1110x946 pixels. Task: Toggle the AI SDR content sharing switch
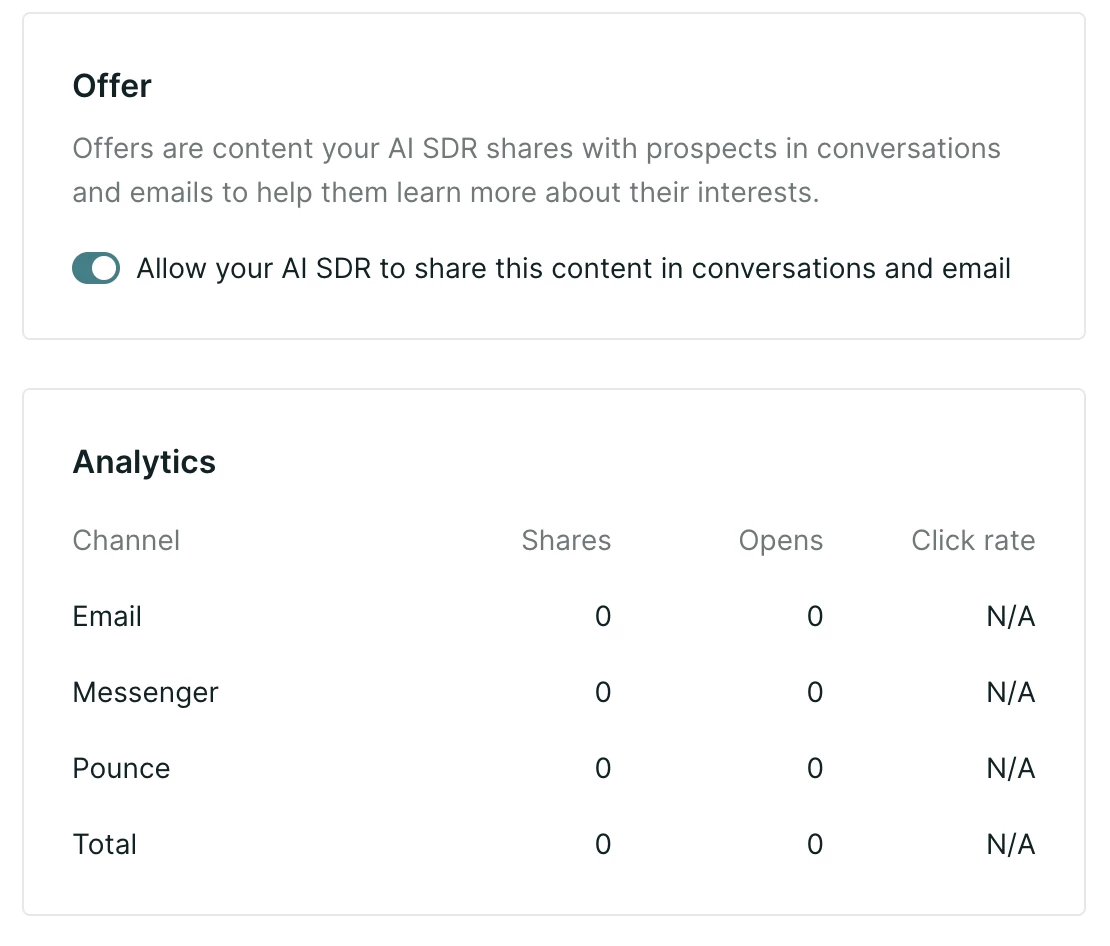pos(96,268)
